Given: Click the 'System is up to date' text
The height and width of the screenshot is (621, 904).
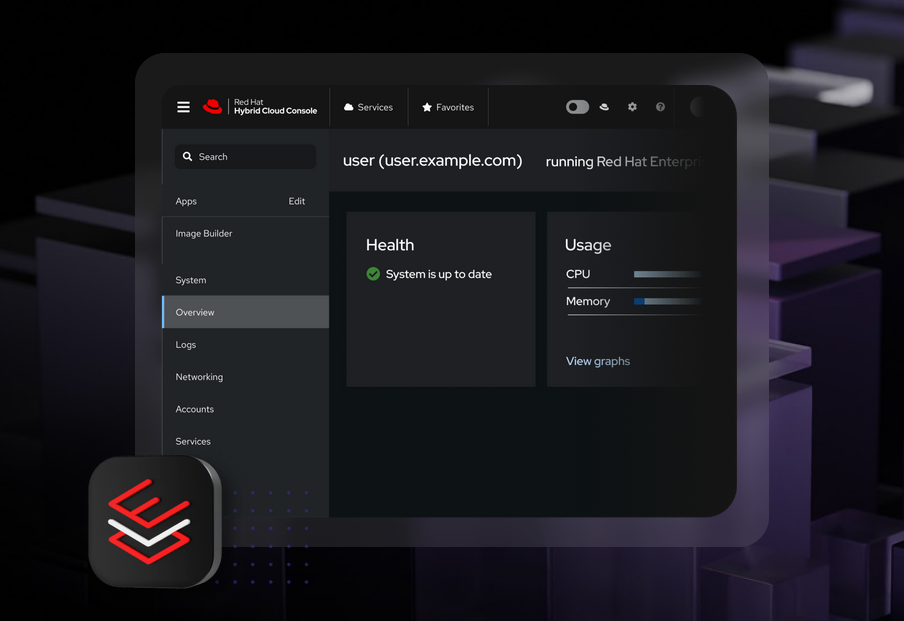Looking at the screenshot, I should click(x=439, y=274).
